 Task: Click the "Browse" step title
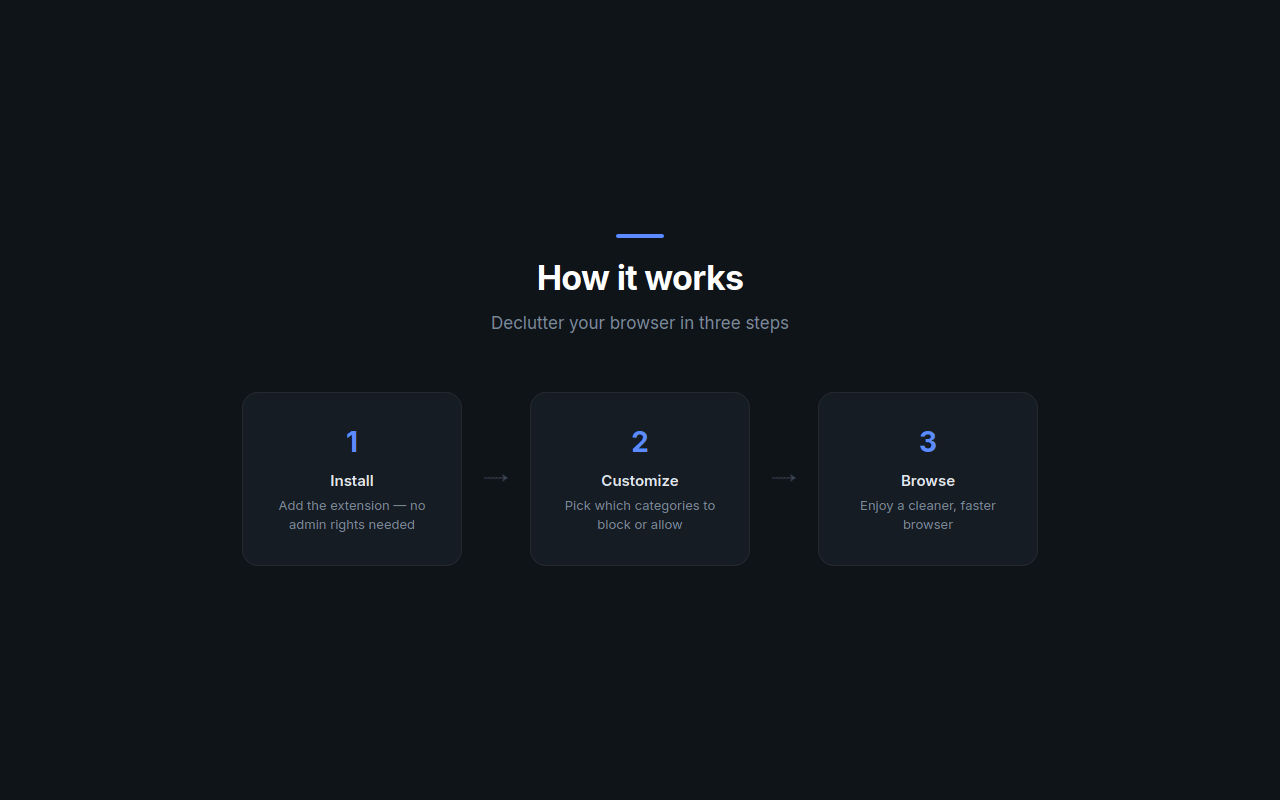click(x=928, y=481)
